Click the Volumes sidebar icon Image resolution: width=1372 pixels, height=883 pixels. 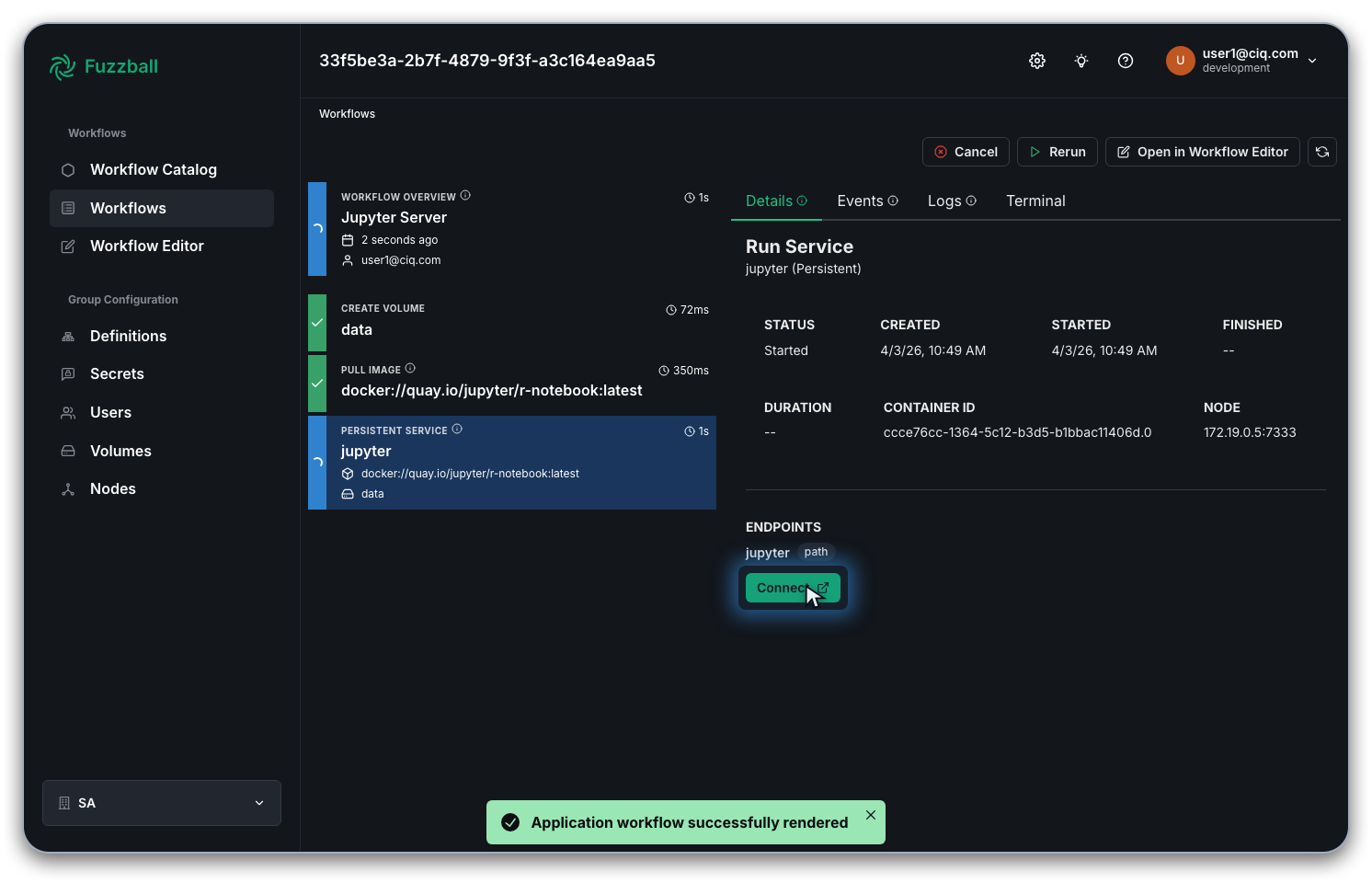tap(67, 451)
